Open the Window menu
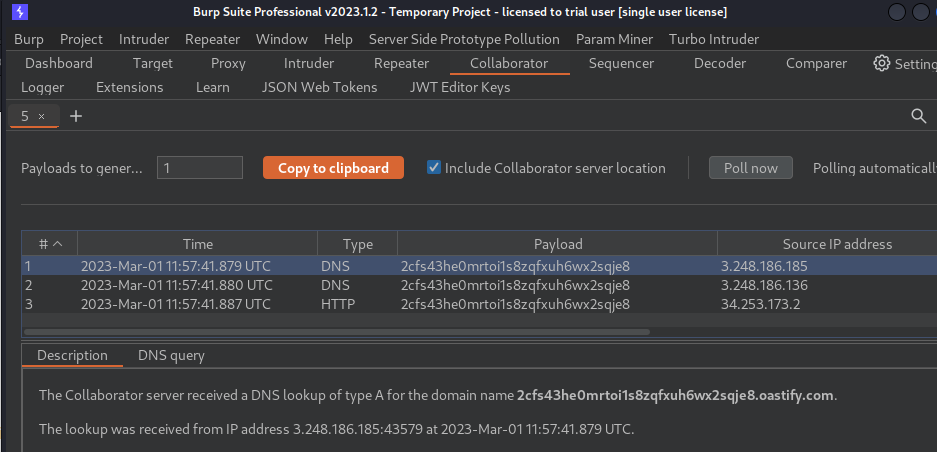The width and height of the screenshot is (937, 452). [281, 39]
